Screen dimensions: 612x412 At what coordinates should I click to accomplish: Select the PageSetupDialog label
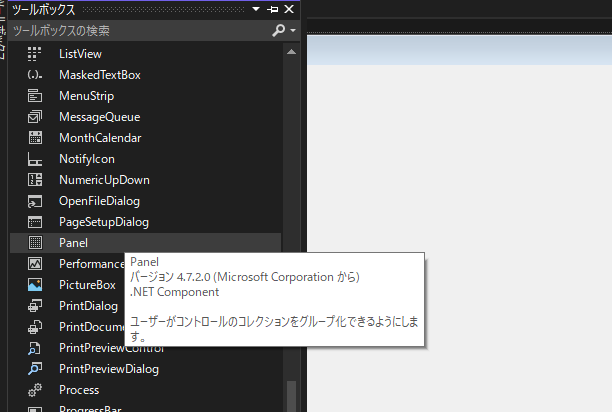pos(104,222)
